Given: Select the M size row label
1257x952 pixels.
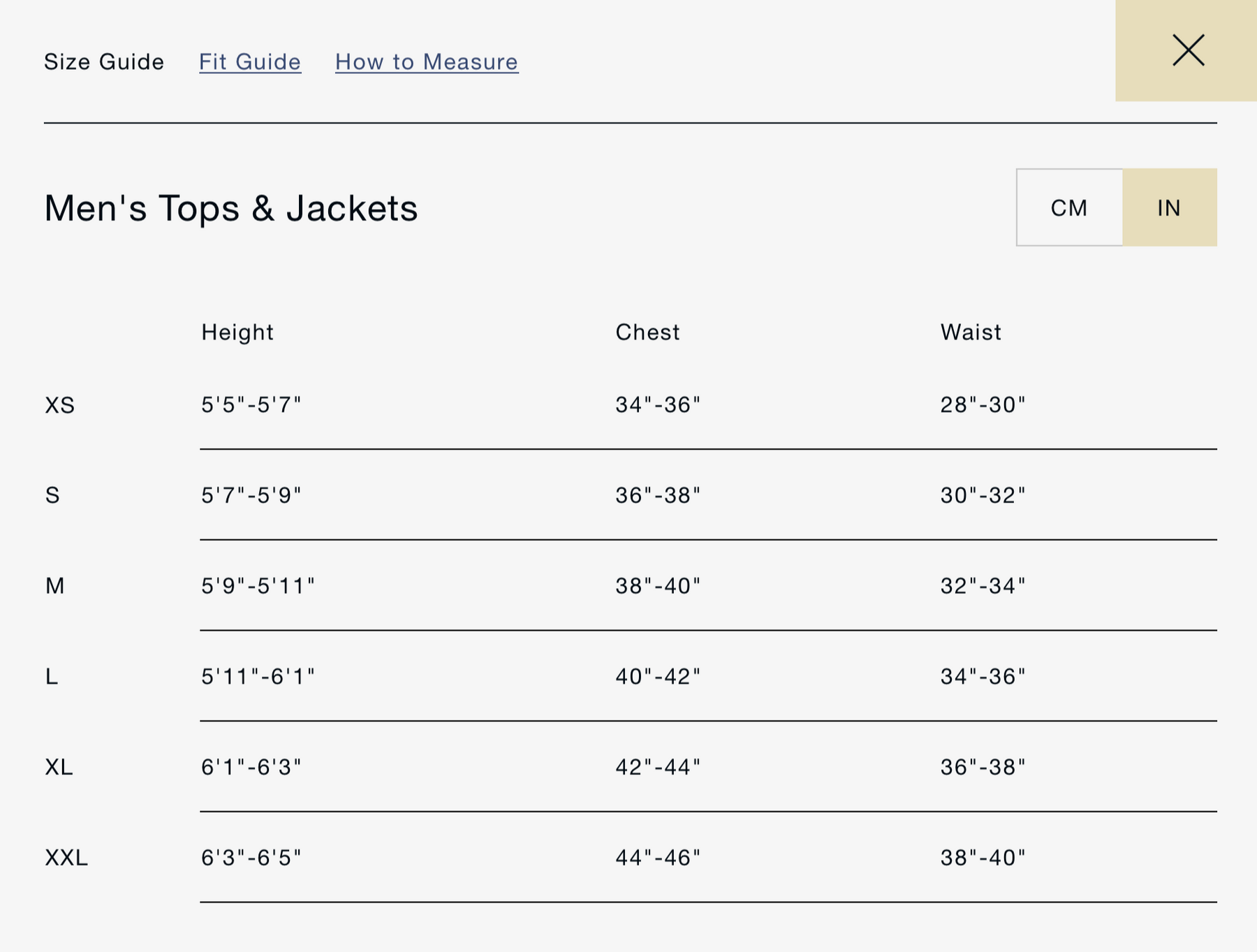Looking at the screenshot, I should (x=55, y=585).
